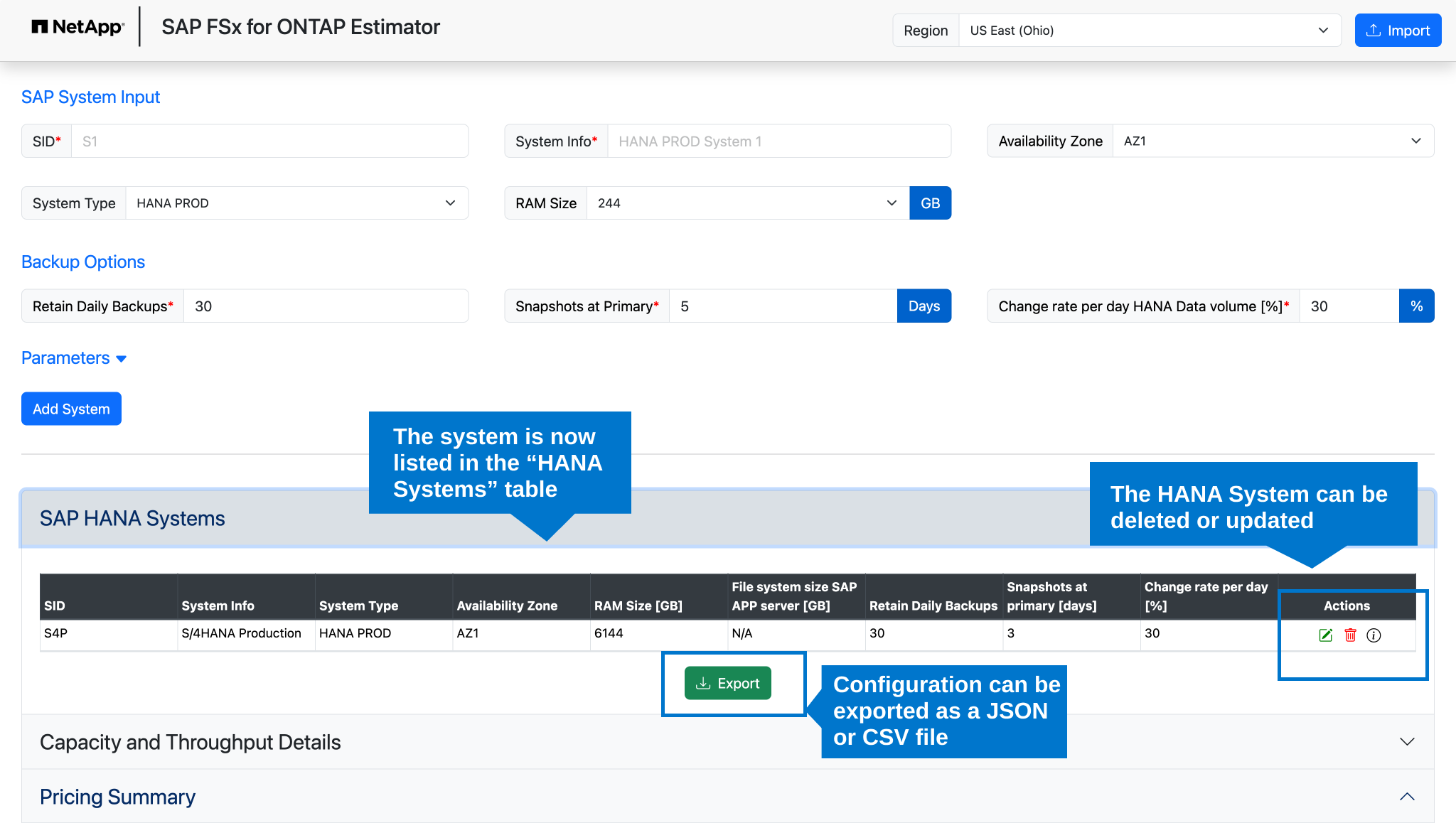This screenshot has height=823, width=1456.
Task: Collapse the Pricing Summary section
Action: coord(727,797)
